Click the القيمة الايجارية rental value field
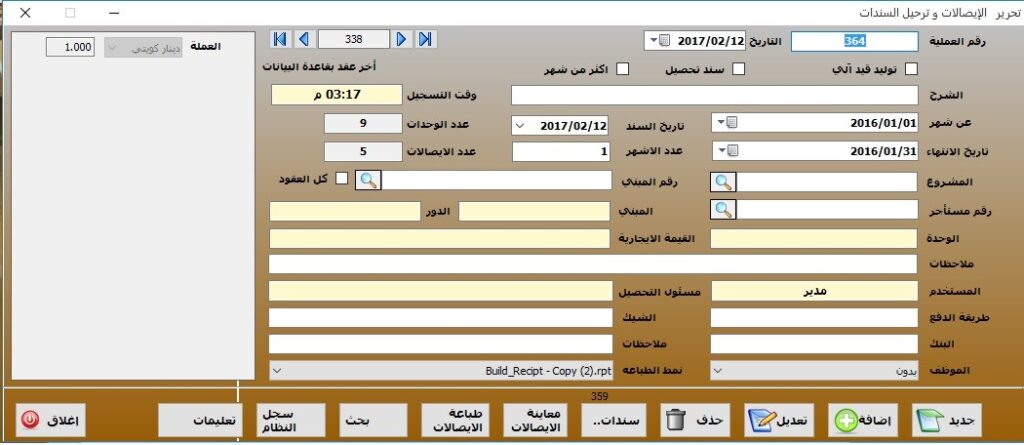Image resolution: width=1024 pixels, height=445 pixels. click(441, 239)
